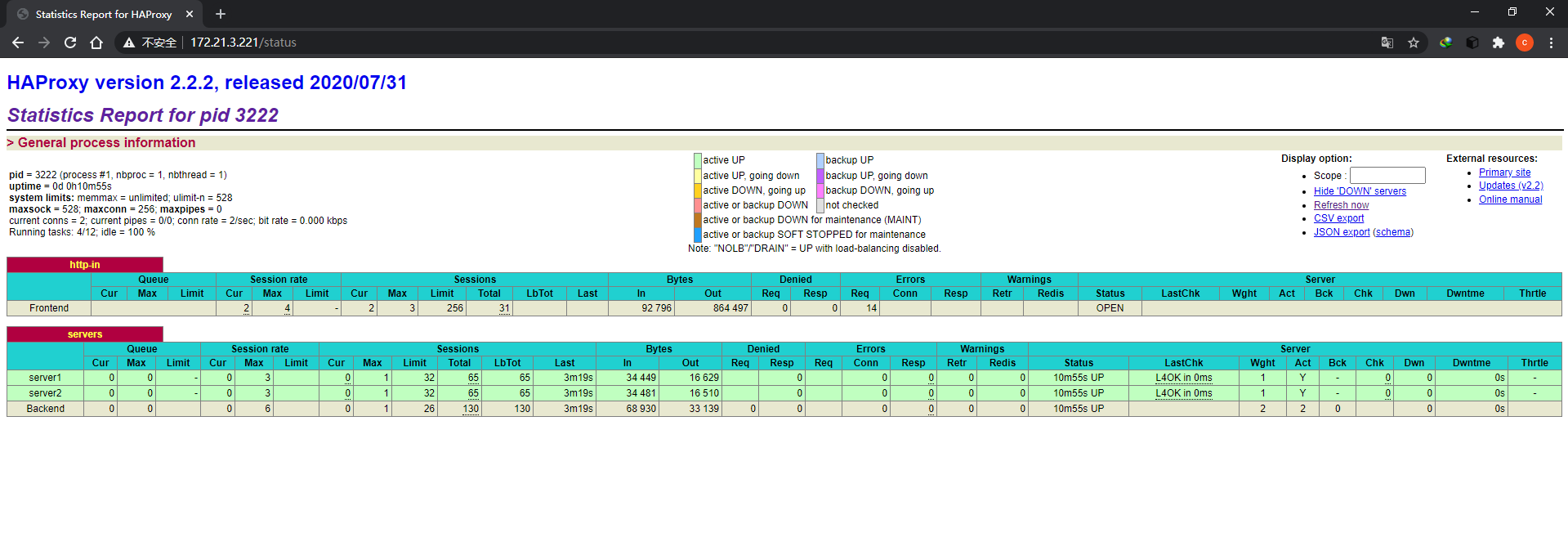Click the Refresh now link
This screenshot has width=1568, height=551.
tap(1341, 205)
